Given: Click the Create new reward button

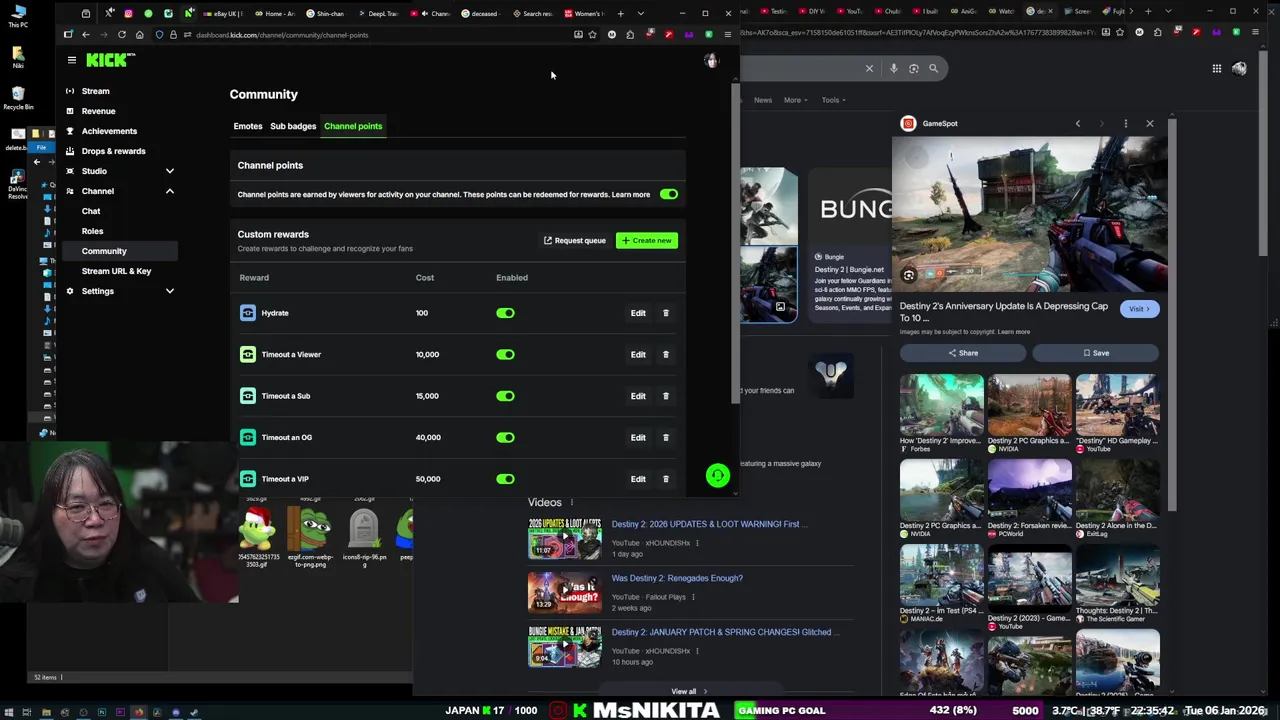Looking at the screenshot, I should click(647, 240).
